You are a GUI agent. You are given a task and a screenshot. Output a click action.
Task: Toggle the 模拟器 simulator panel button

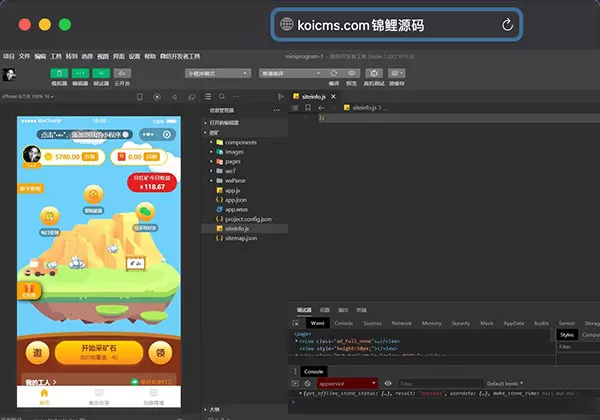59,73
